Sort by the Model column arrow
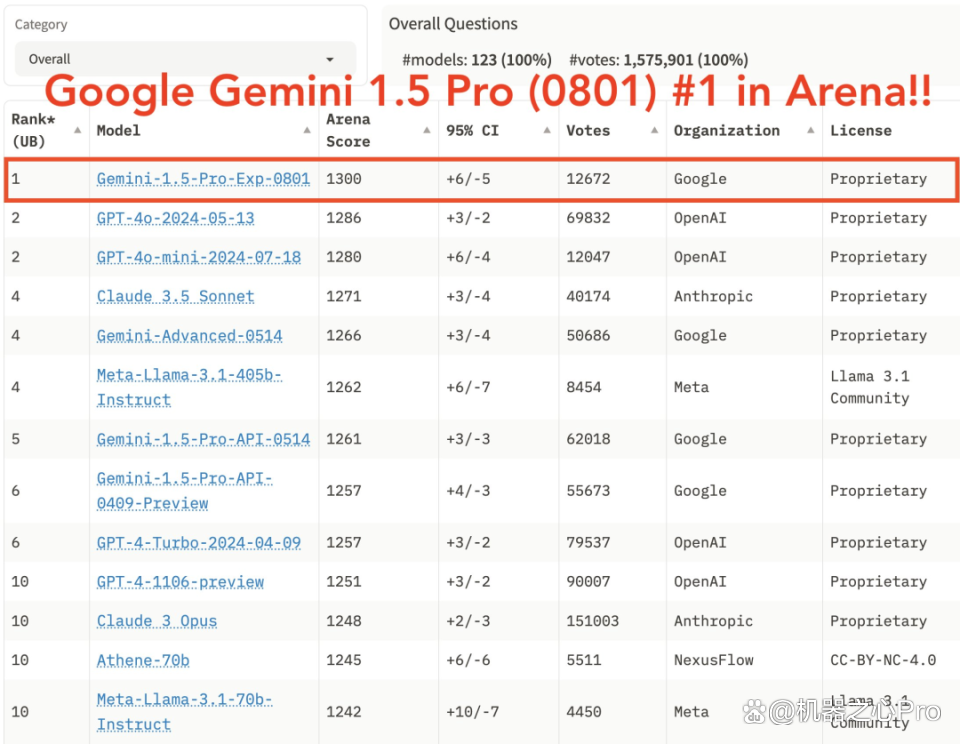The height and width of the screenshot is (744, 960). pos(307,130)
